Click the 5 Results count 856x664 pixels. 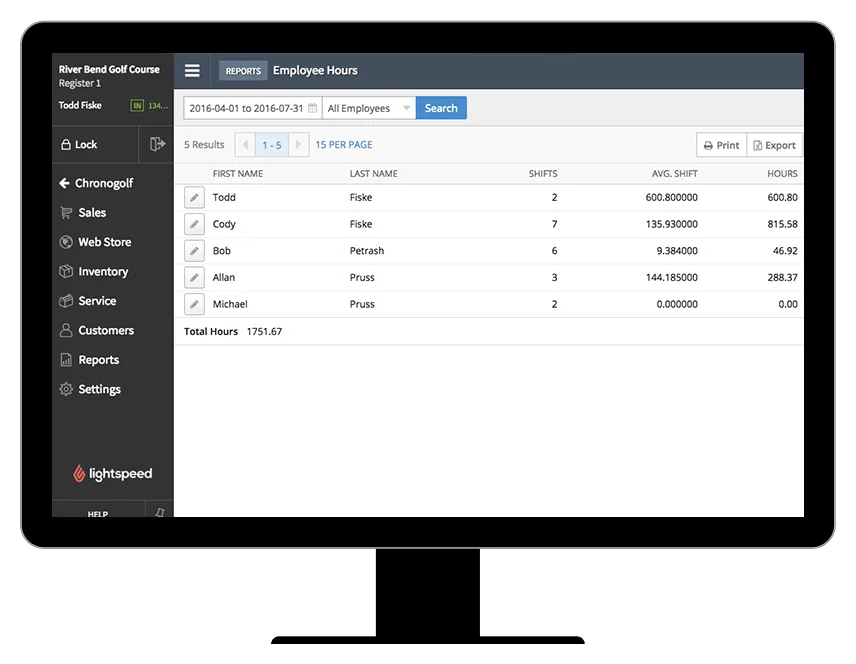[x=204, y=145]
